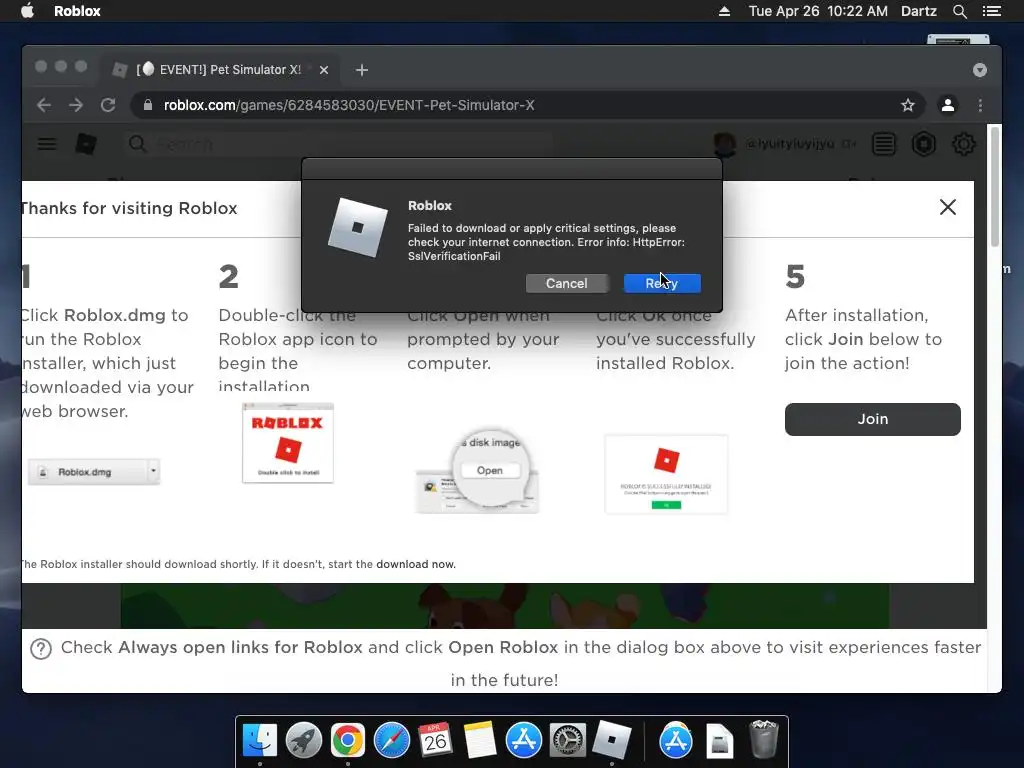Open the Apple menu
The width and height of the screenshot is (1024, 768).
coord(27,11)
